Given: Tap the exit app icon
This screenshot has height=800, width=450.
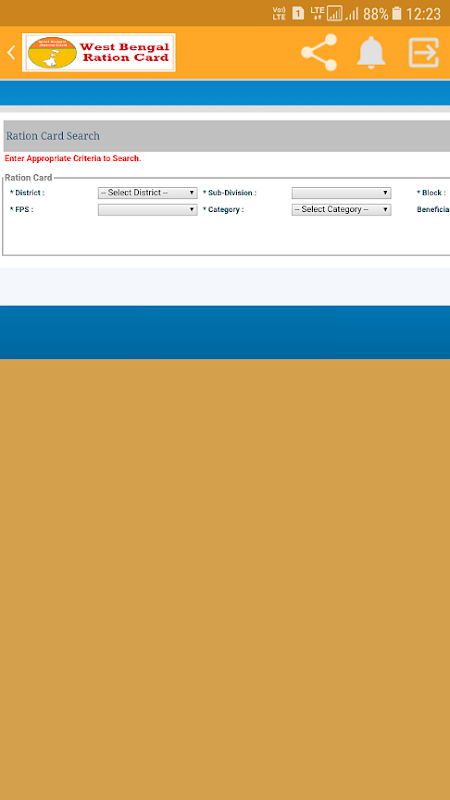Looking at the screenshot, I should point(424,52).
